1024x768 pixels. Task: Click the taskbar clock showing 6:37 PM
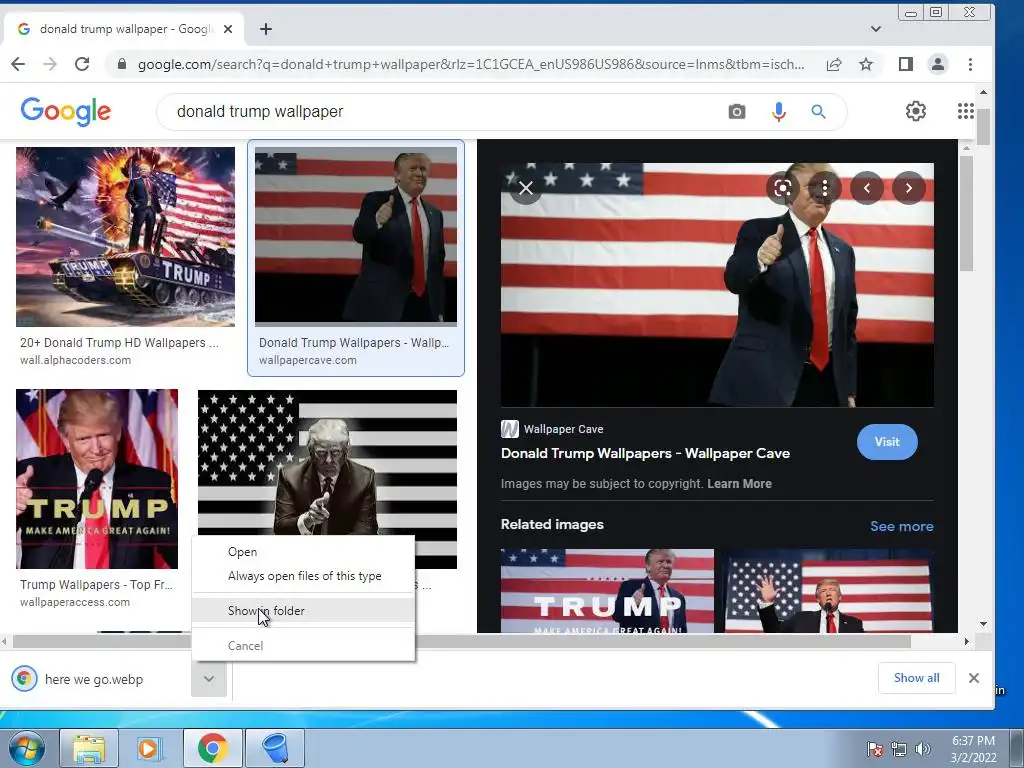[x=973, y=749]
